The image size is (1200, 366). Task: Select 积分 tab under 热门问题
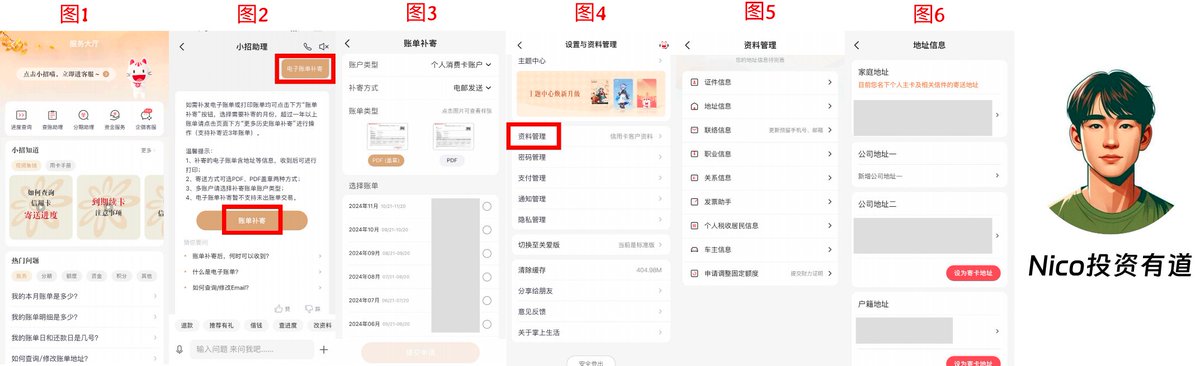pyautogui.click(x=121, y=276)
